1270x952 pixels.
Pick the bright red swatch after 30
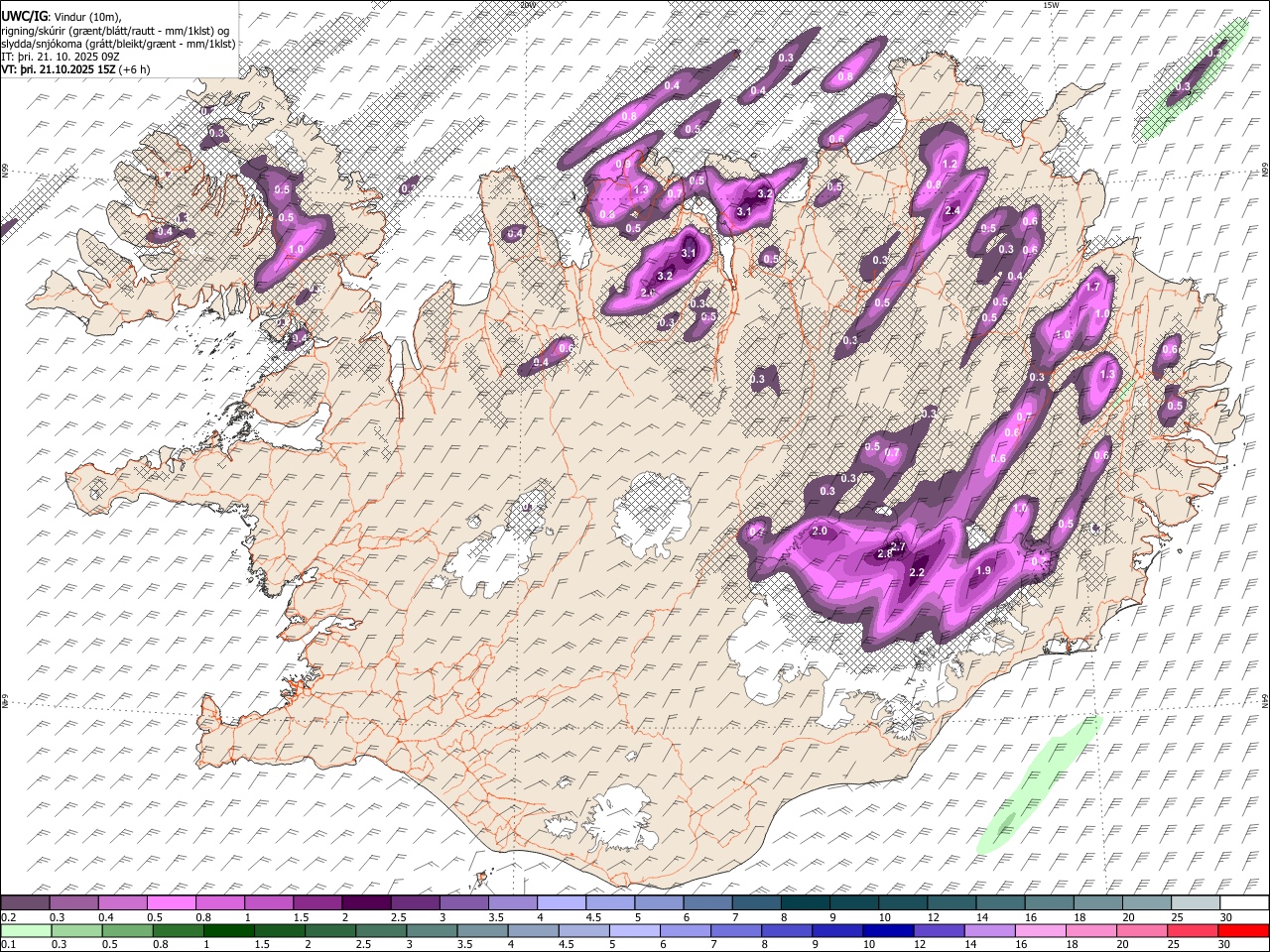(1244, 930)
